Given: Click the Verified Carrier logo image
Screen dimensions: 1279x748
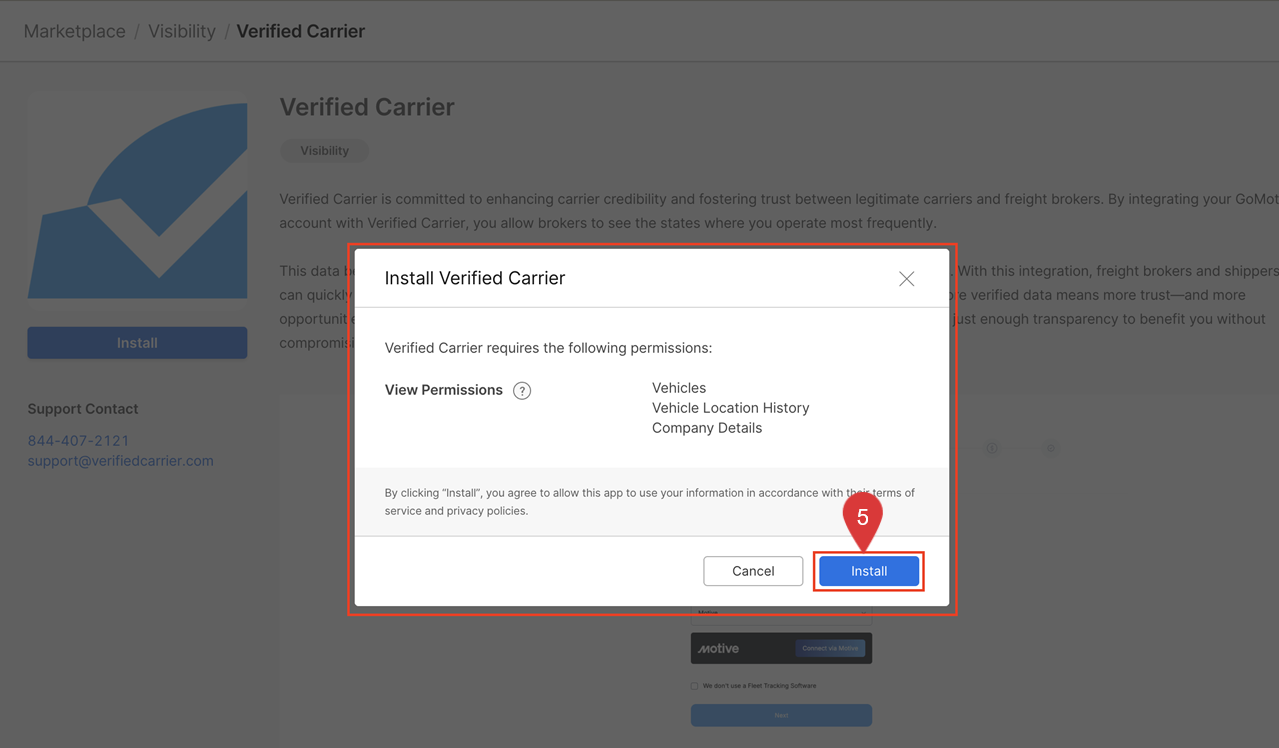Looking at the screenshot, I should pos(137,200).
